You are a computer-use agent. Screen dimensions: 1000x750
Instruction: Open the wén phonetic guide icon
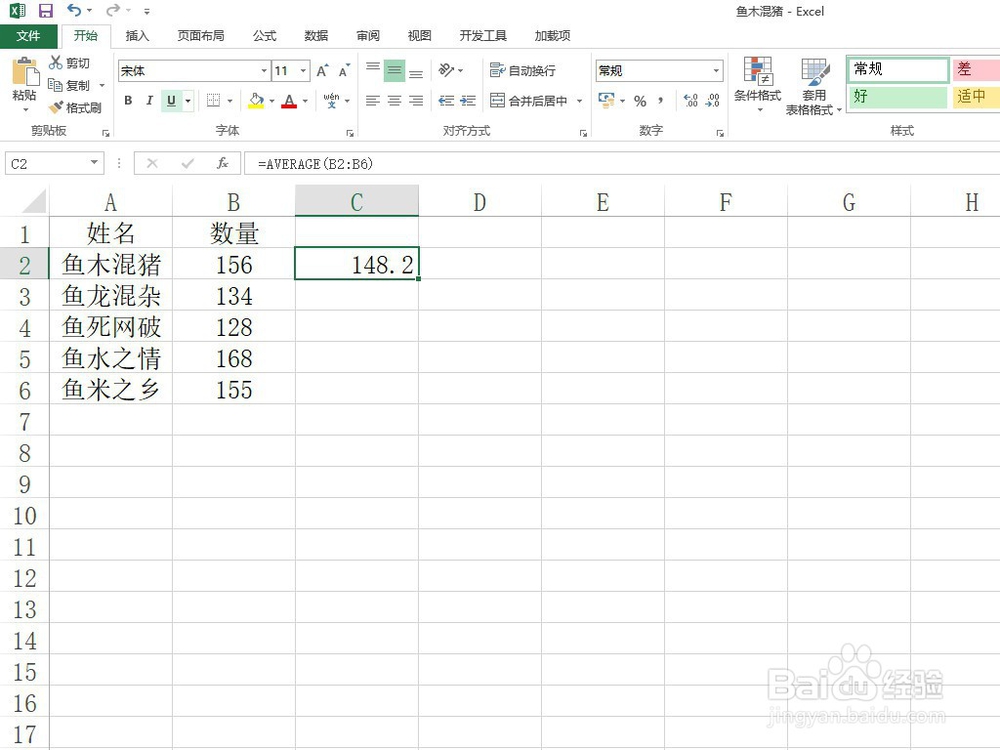pos(331,100)
